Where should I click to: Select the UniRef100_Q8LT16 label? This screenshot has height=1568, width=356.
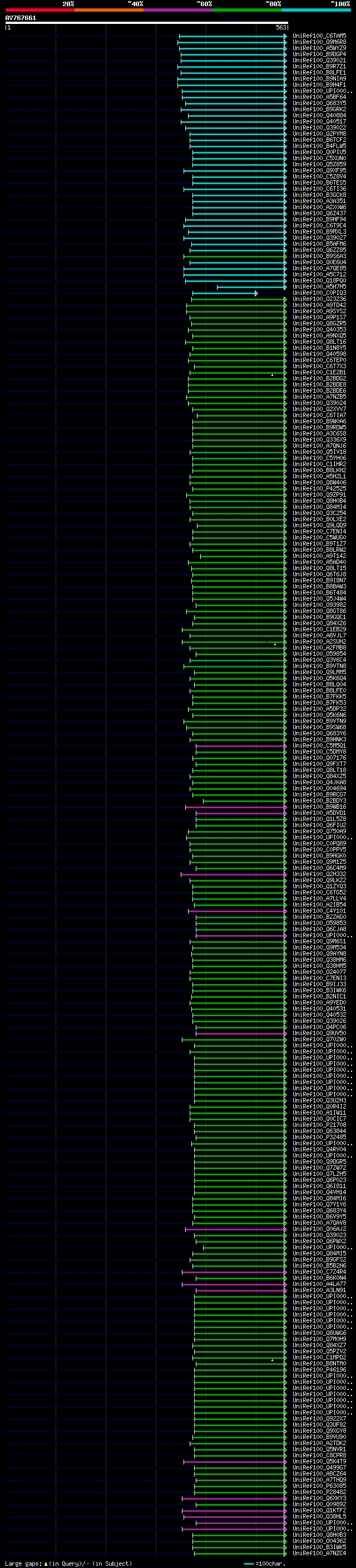click(319, 342)
